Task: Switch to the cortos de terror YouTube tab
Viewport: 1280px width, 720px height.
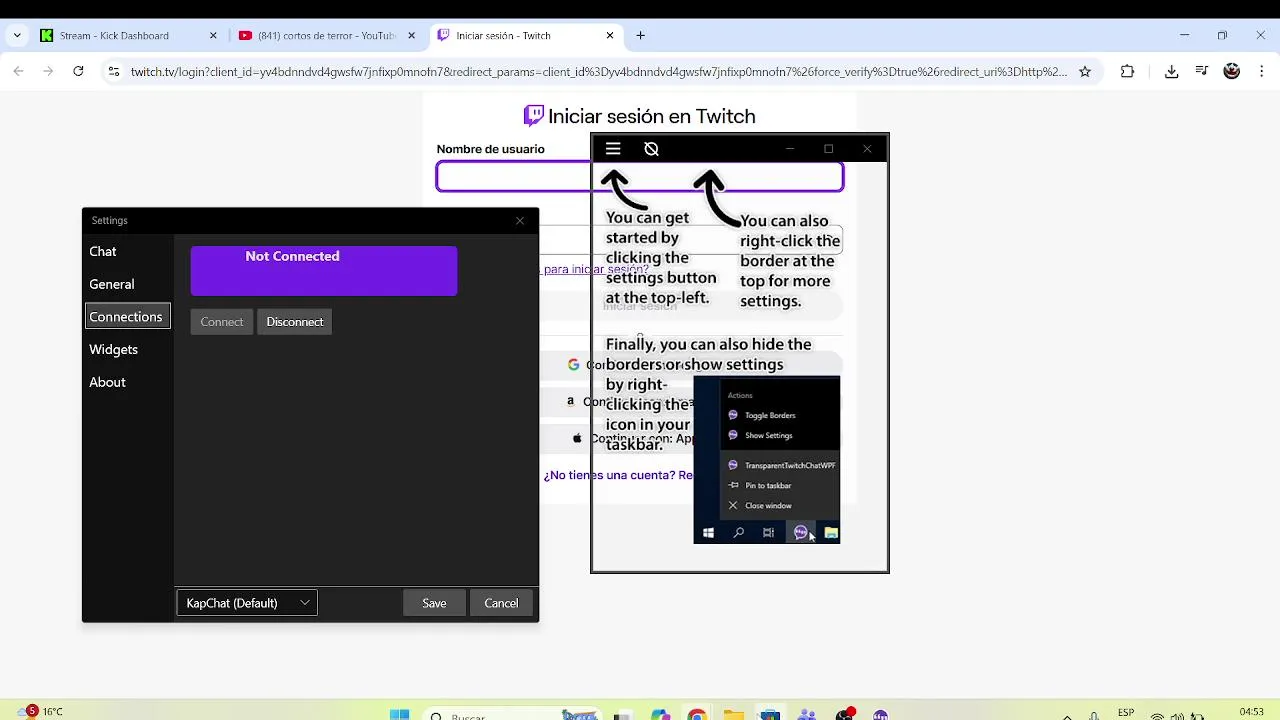Action: [327, 36]
